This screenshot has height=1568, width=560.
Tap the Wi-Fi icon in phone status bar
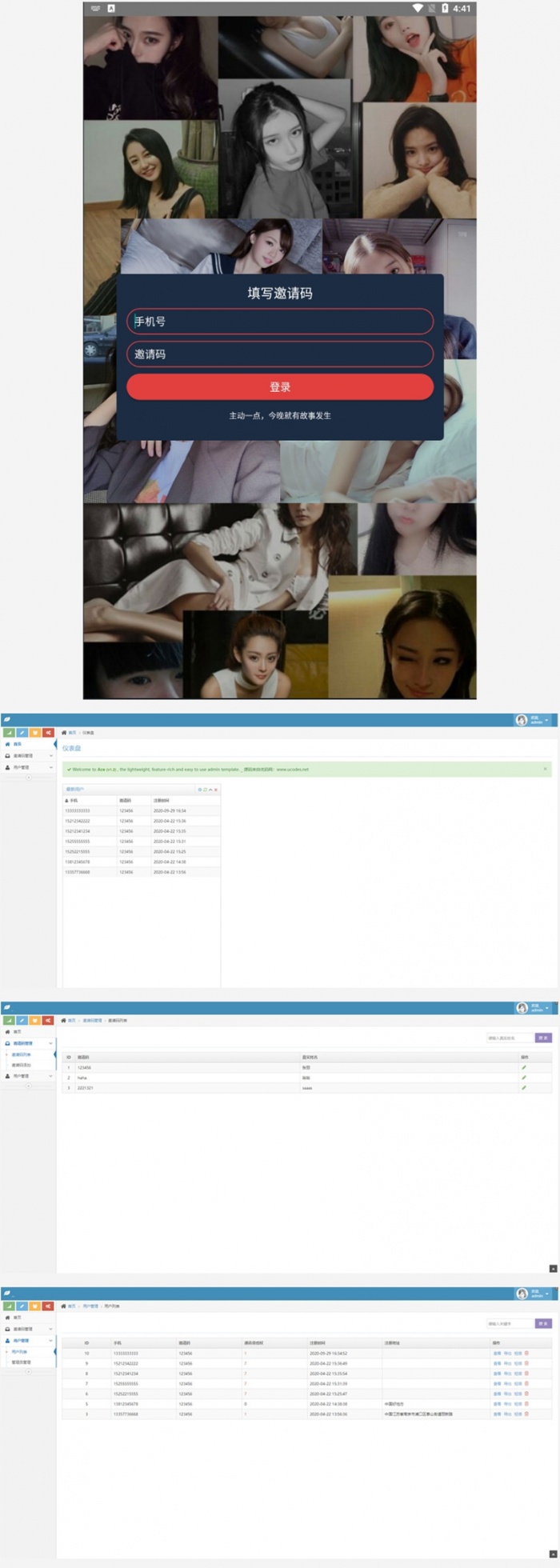tap(418, 8)
